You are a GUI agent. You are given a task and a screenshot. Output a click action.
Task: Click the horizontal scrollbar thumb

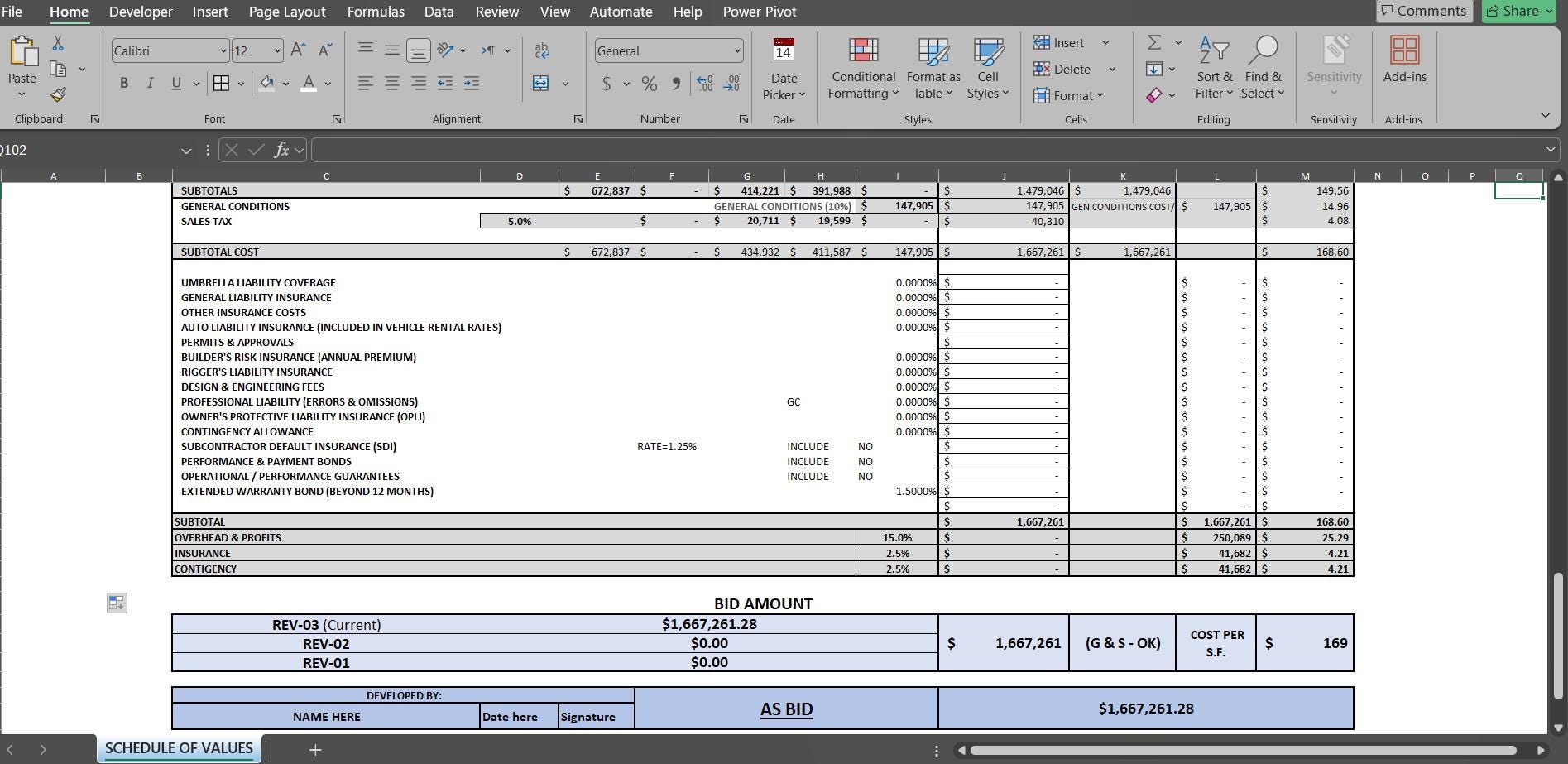pyautogui.click(x=1243, y=751)
